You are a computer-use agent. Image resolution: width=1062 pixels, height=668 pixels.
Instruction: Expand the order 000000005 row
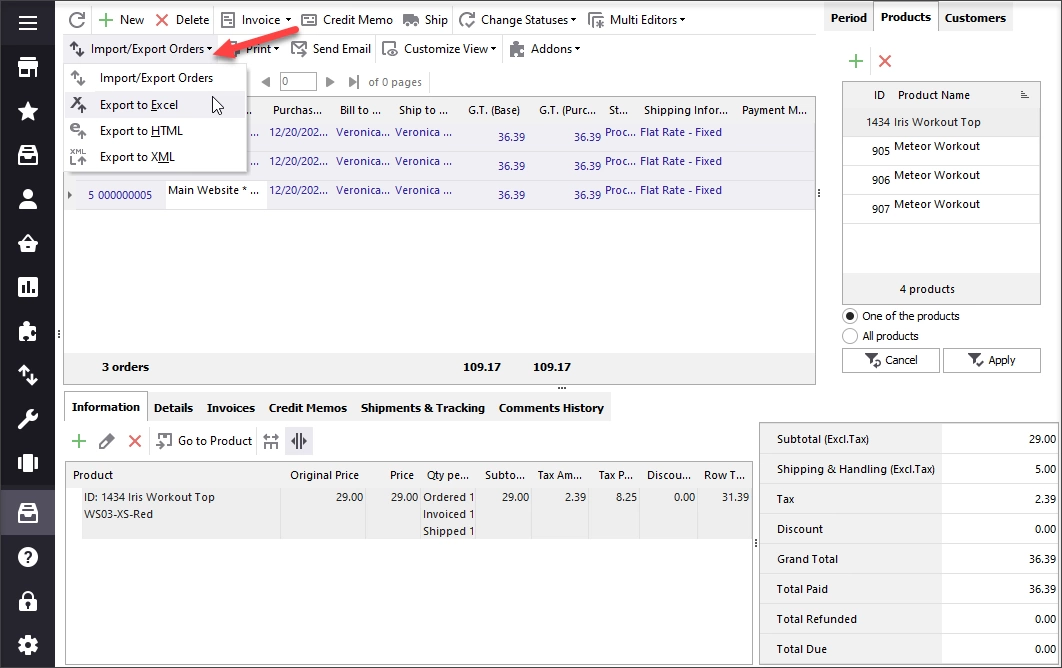(x=70, y=195)
